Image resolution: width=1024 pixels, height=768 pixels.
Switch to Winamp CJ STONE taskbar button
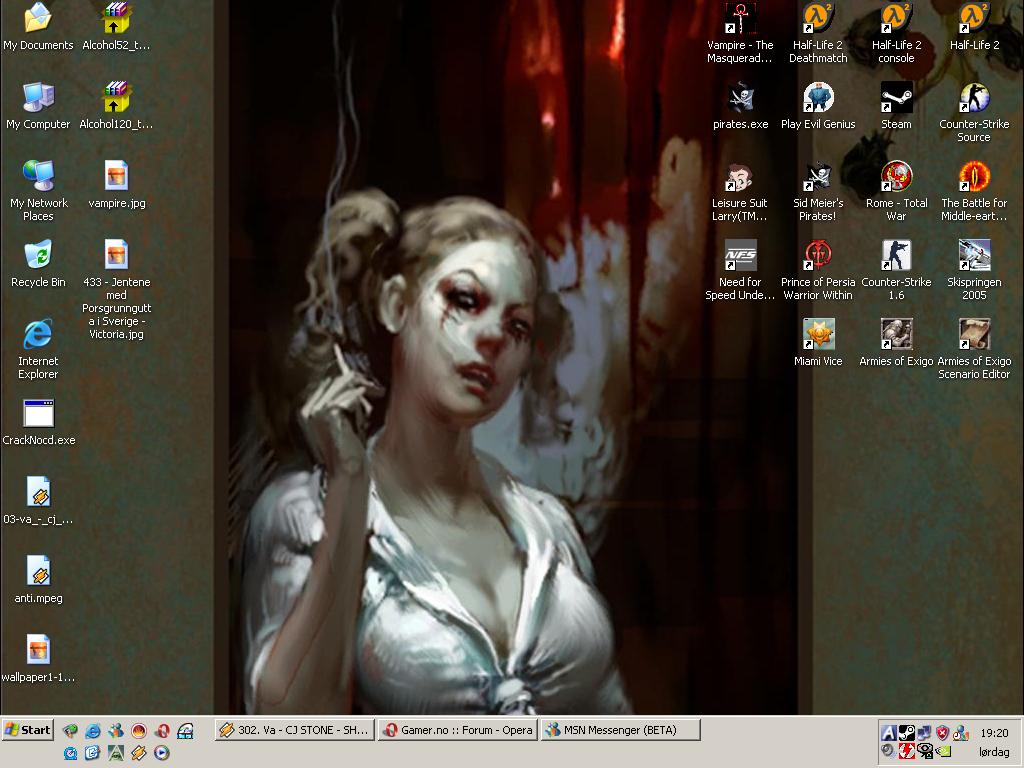(295, 730)
